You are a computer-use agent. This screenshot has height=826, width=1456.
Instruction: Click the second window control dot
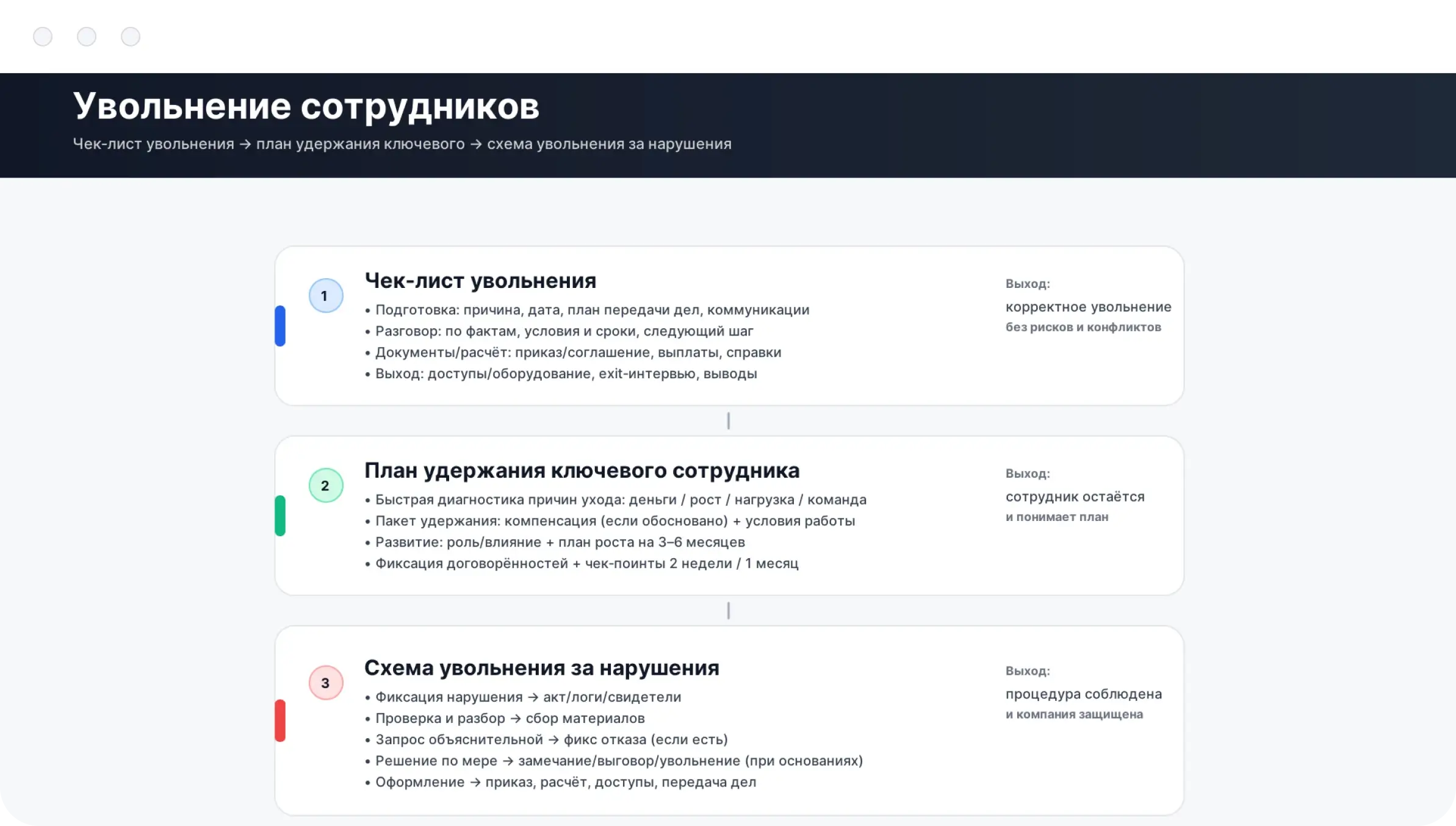87,37
